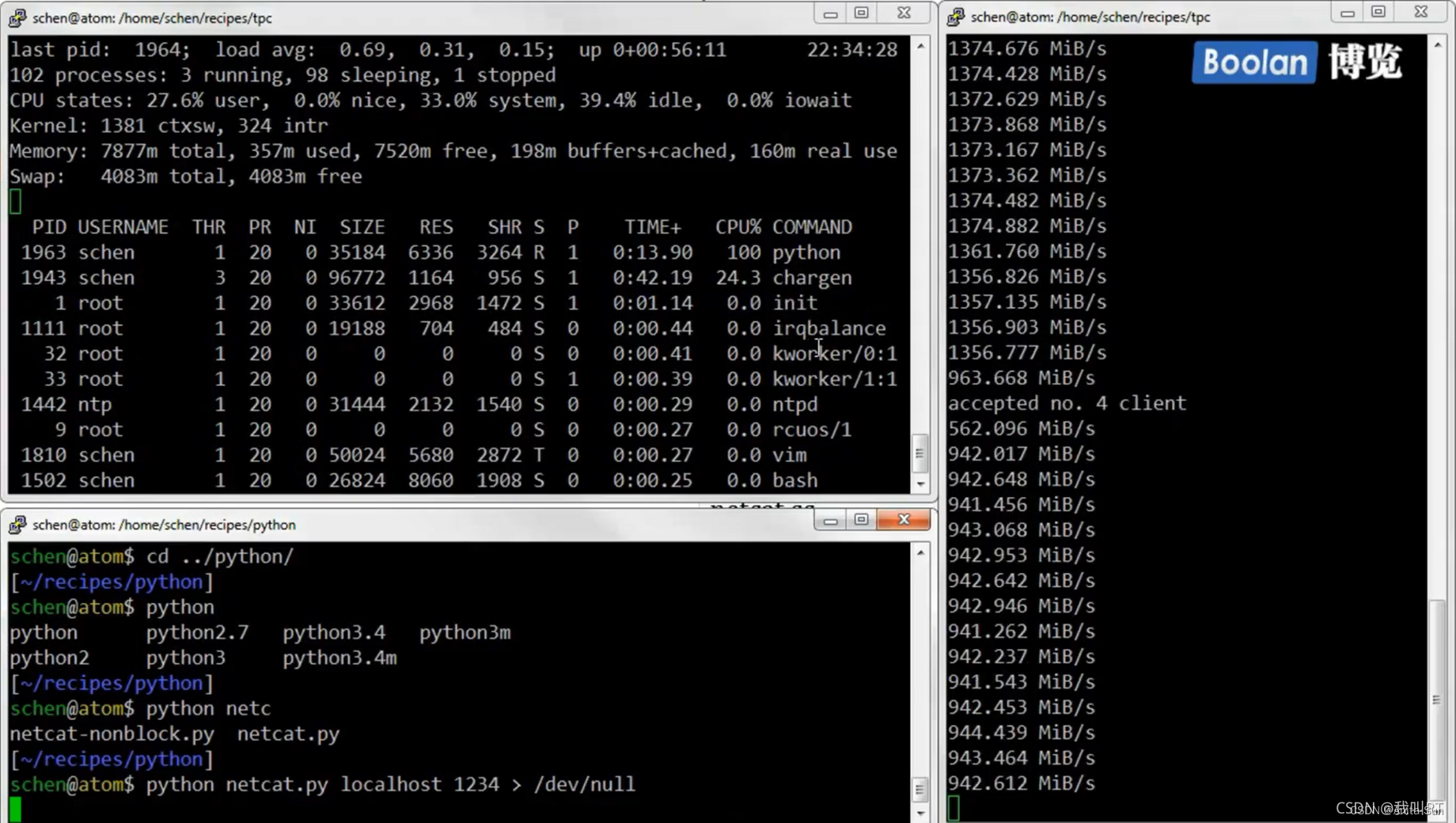Click the 'Swap: 4083m total' line
The height and width of the screenshot is (823, 1456).
click(x=186, y=176)
